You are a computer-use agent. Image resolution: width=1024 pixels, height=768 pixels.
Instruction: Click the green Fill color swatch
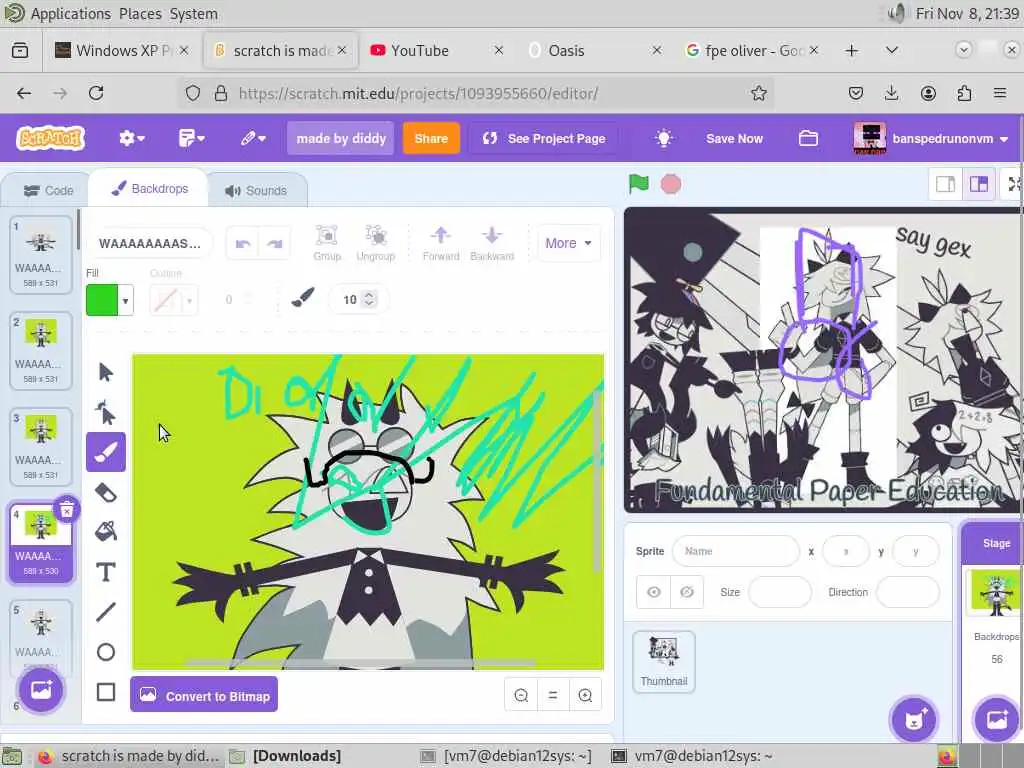click(102, 300)
